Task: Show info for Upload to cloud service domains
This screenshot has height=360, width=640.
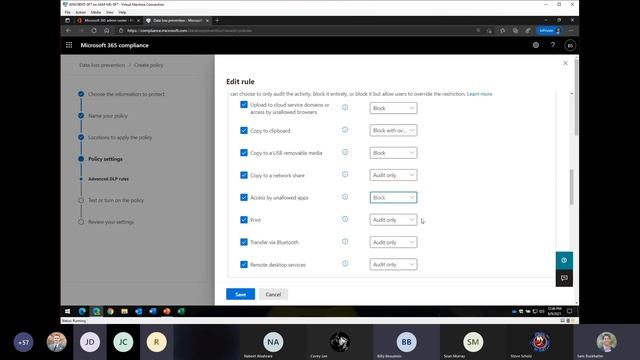Action: (x=345, y=107)
